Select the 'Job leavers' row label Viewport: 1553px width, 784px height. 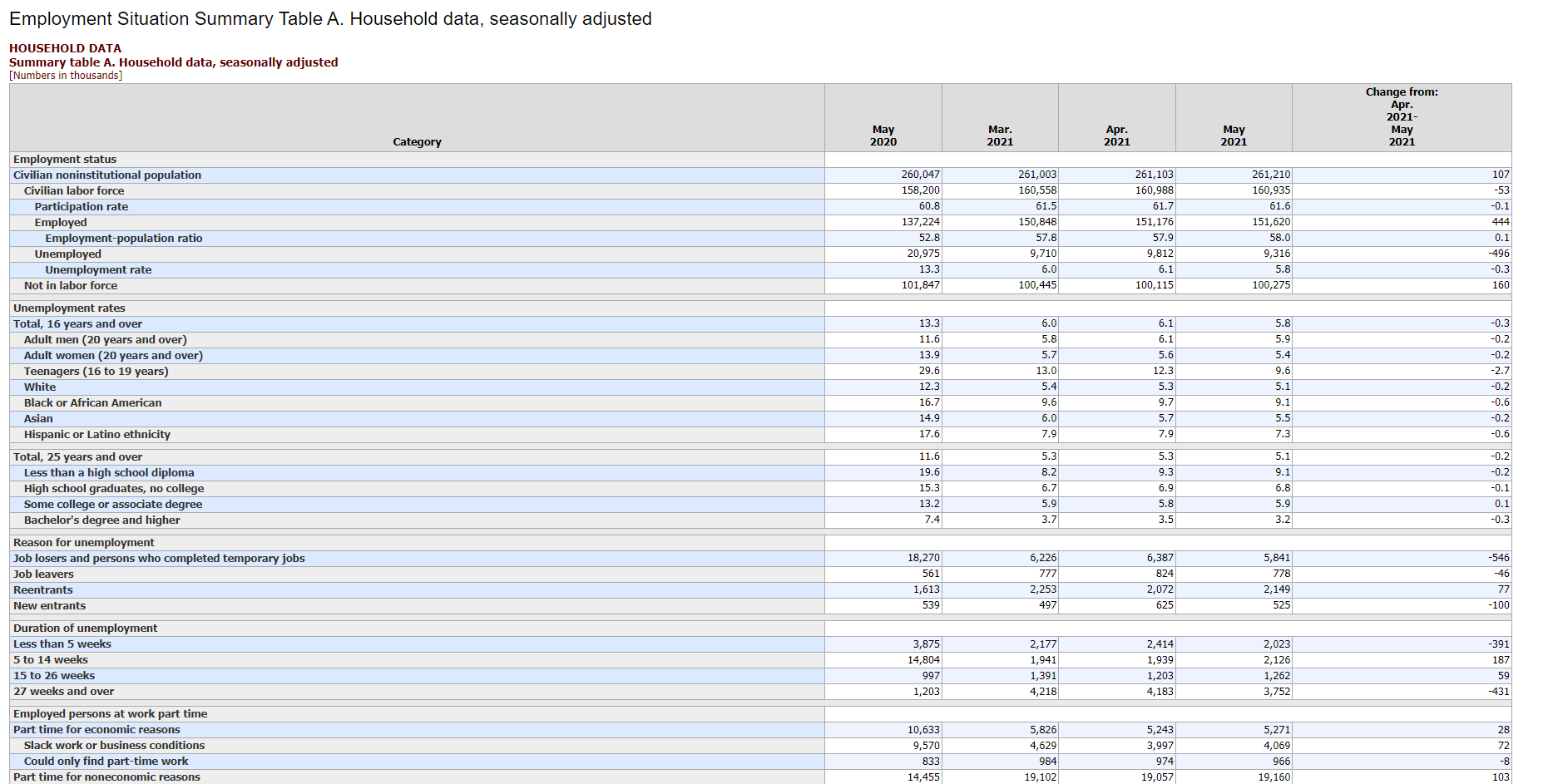coord(43,574)
